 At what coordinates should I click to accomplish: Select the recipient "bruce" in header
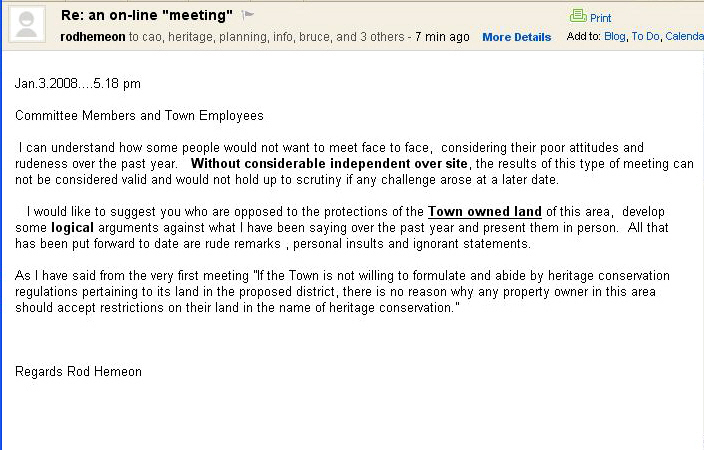[320, 37]
